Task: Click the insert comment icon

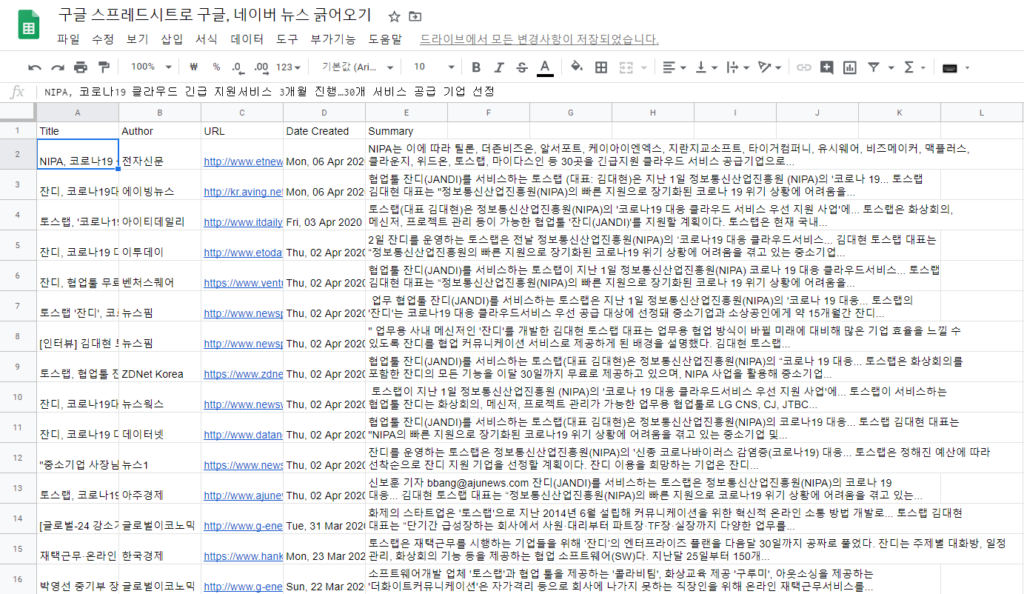Action: click(x=827, y=67)
